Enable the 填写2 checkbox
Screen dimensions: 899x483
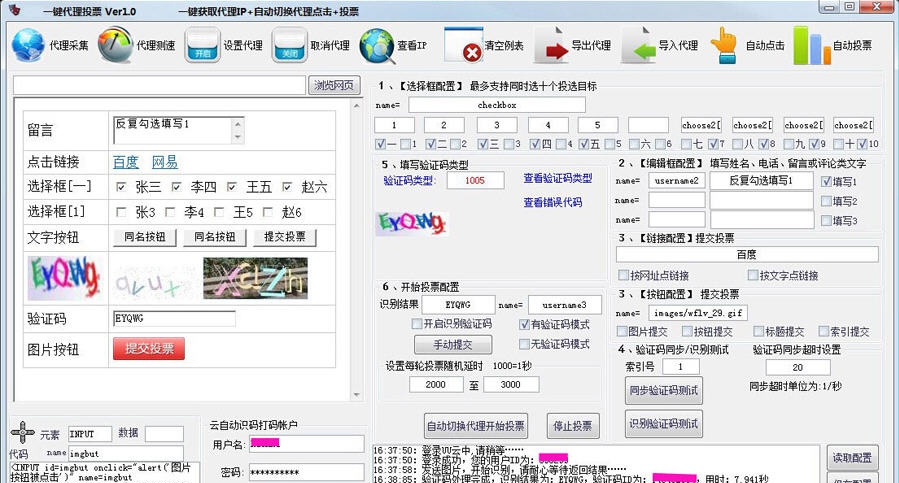[x=826, y=201]
